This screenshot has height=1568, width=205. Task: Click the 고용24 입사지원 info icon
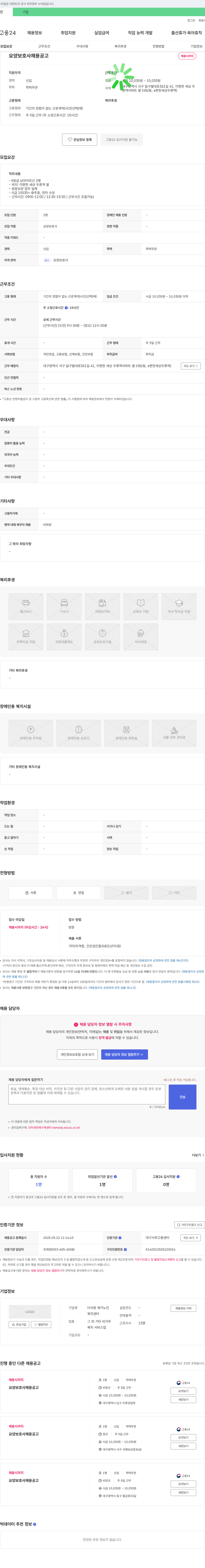tap(178, 1177)
